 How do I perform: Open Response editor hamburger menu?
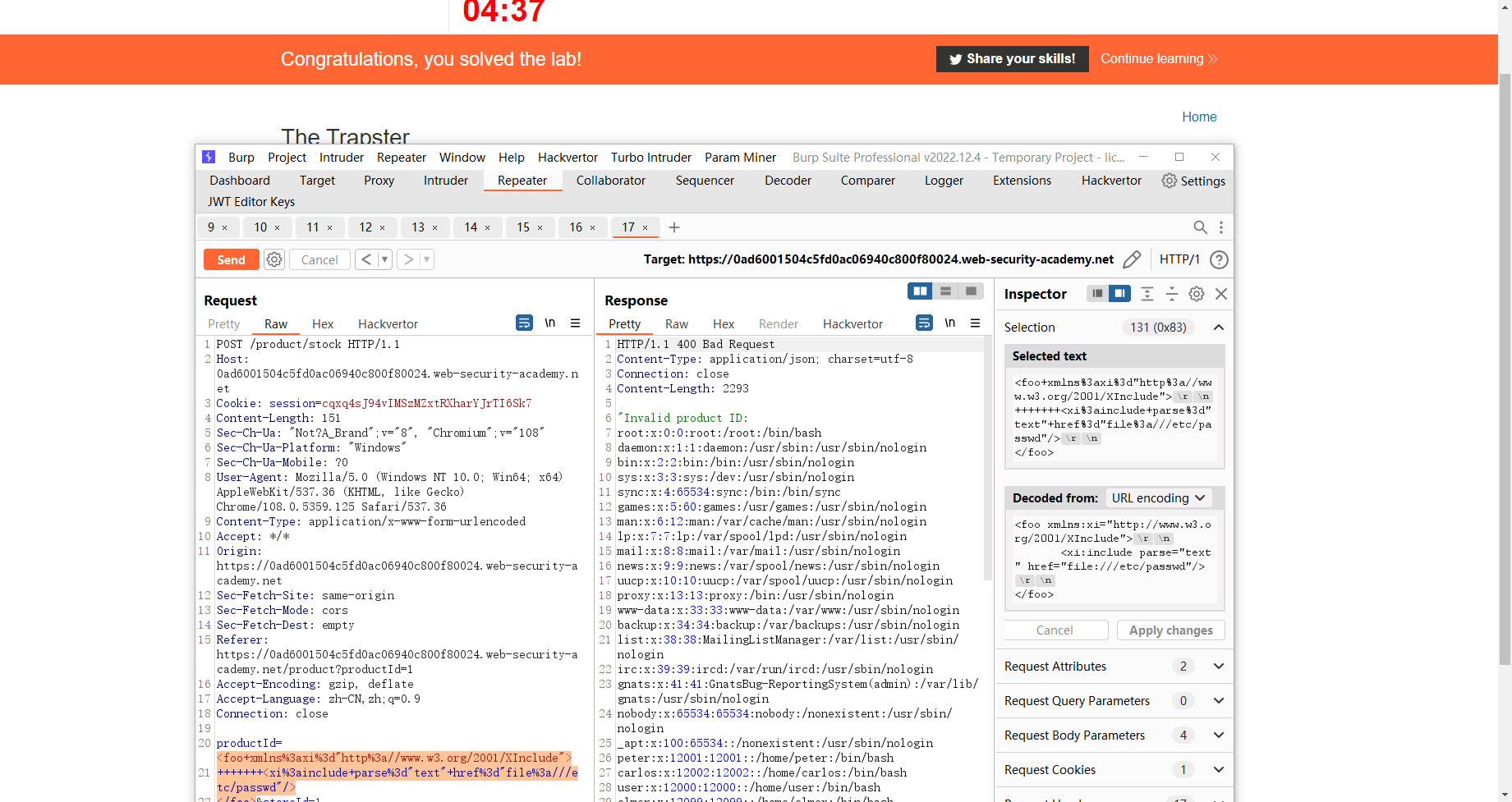point(976,323)
